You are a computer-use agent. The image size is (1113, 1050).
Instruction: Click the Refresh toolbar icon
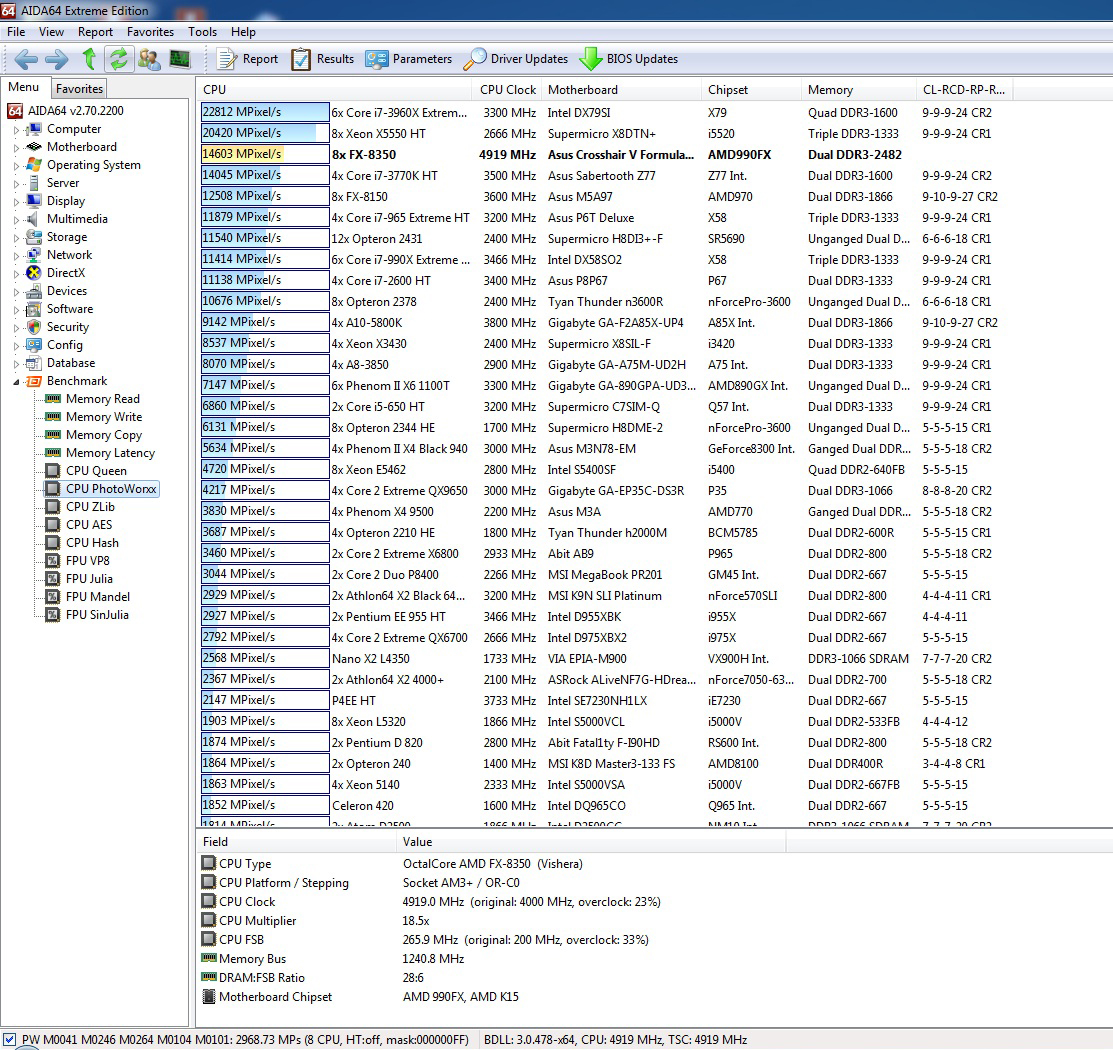(x=119, y=59)
